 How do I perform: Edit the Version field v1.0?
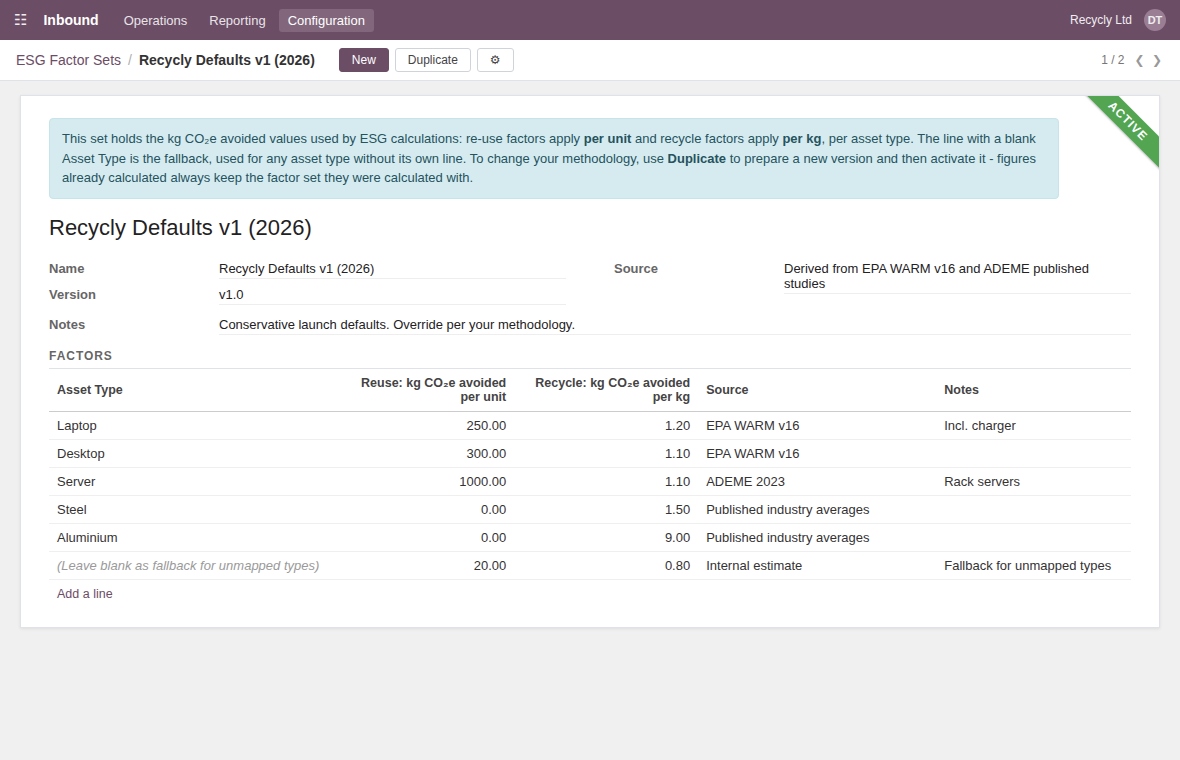click(392, 295)
